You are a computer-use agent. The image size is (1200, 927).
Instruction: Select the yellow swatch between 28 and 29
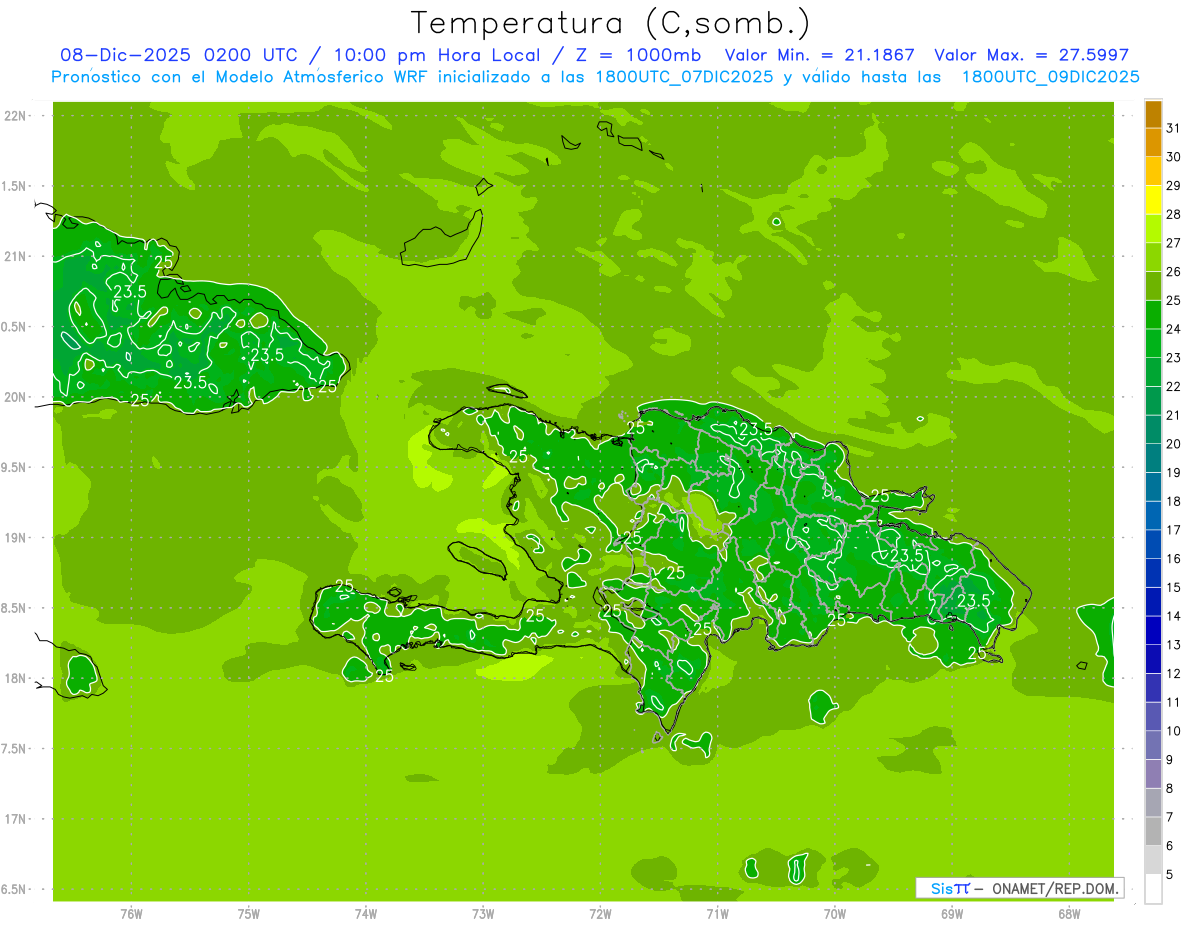[x=1153, y=200]
